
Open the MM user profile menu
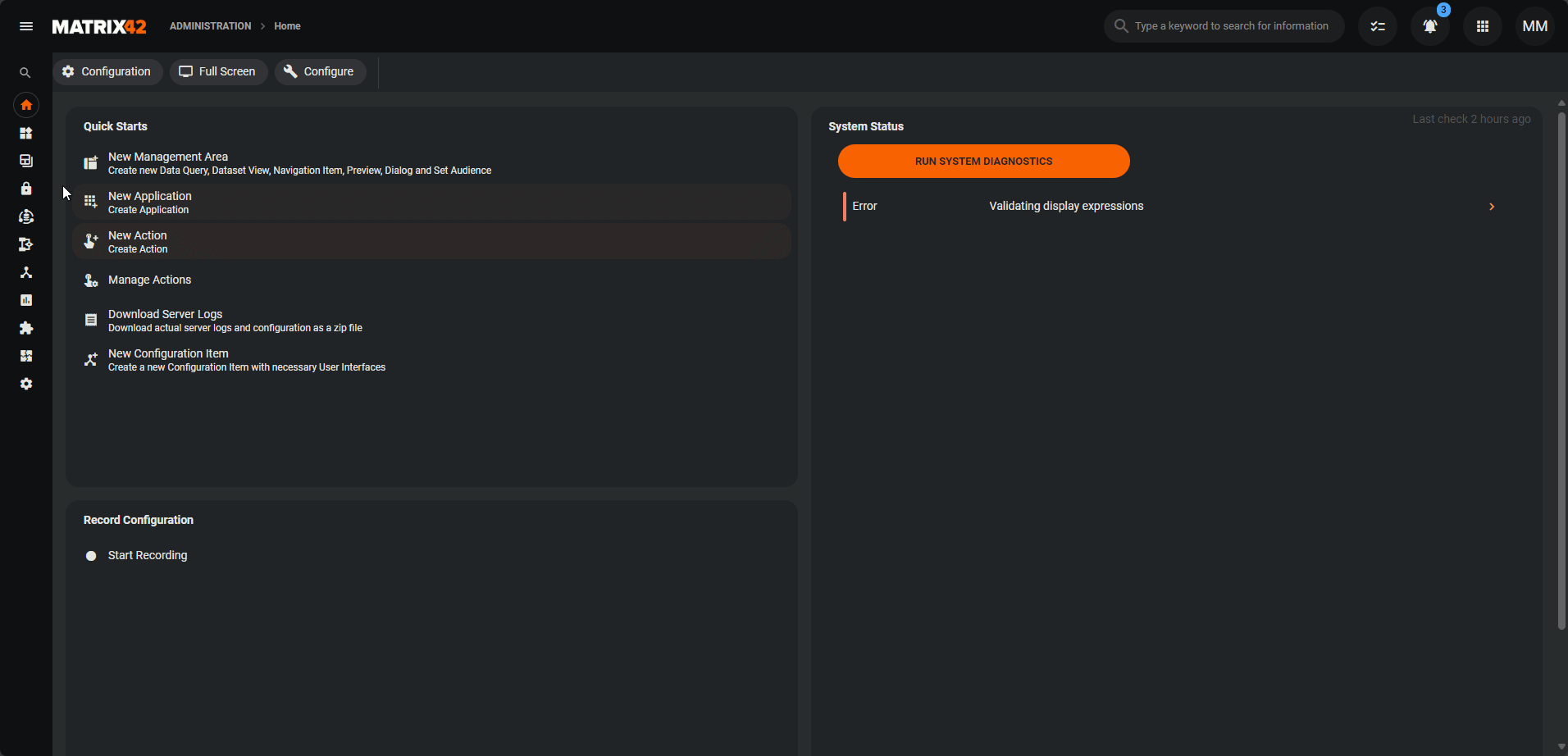pyautogui.click(x=1534, y=26)
